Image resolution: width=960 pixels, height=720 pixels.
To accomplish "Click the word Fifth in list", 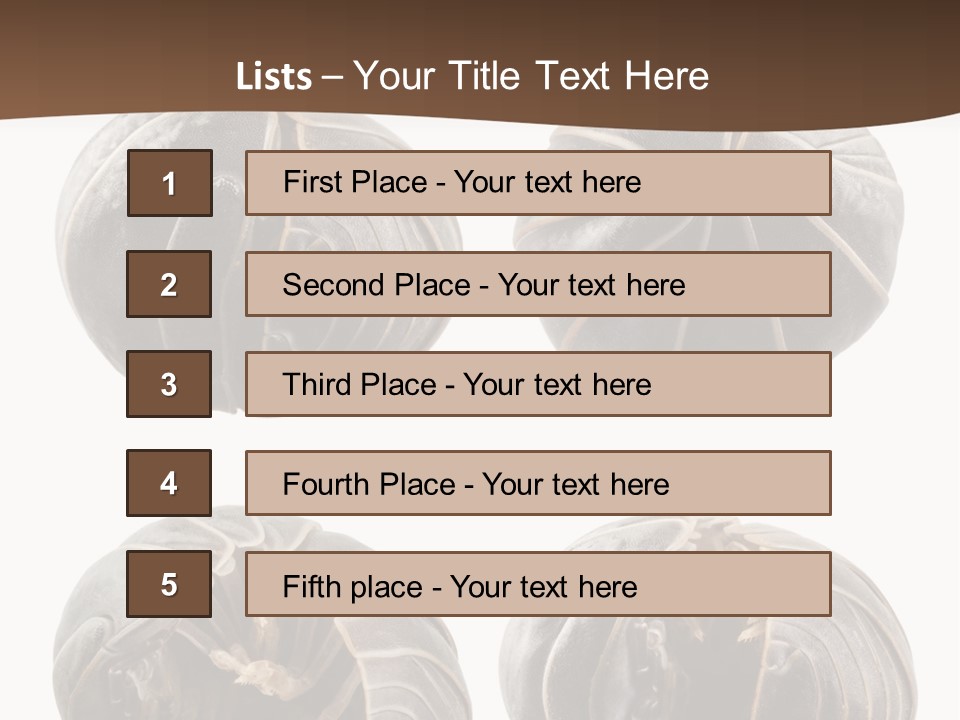I will 312,586.
